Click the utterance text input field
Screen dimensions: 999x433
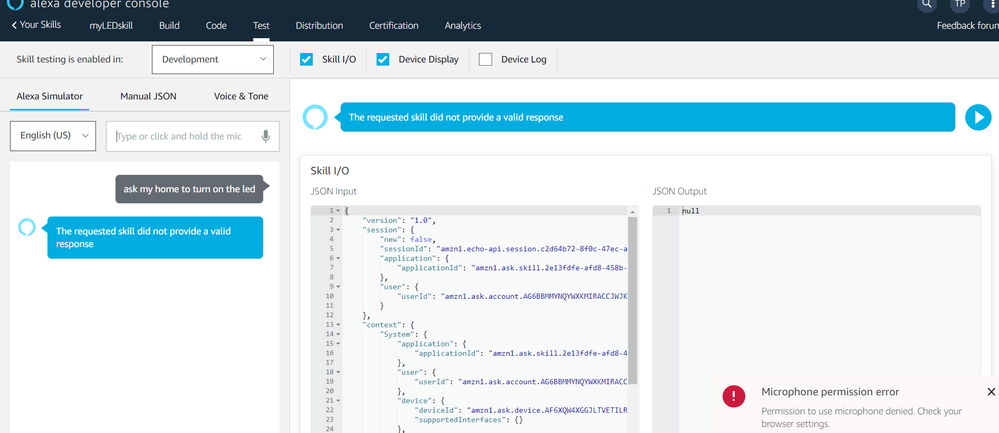tap(185, 136)
